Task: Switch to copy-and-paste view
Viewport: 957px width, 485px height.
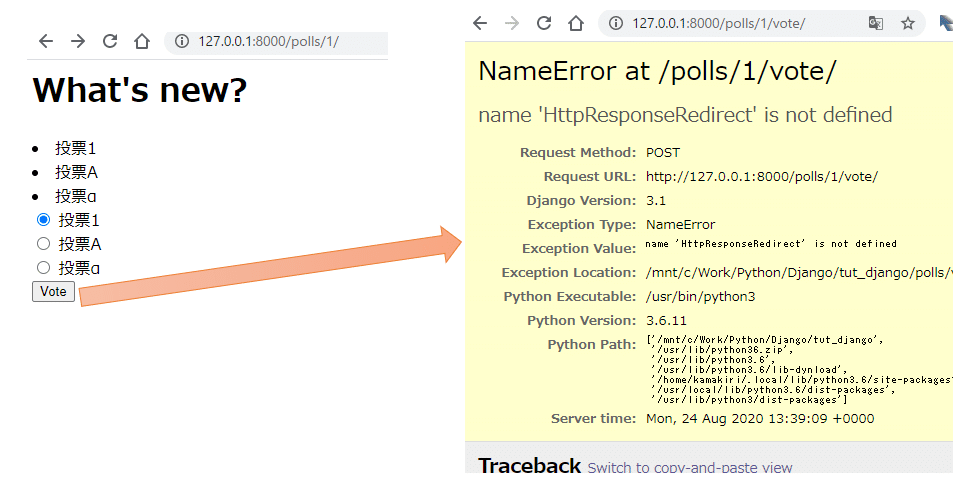Action: 689,468
